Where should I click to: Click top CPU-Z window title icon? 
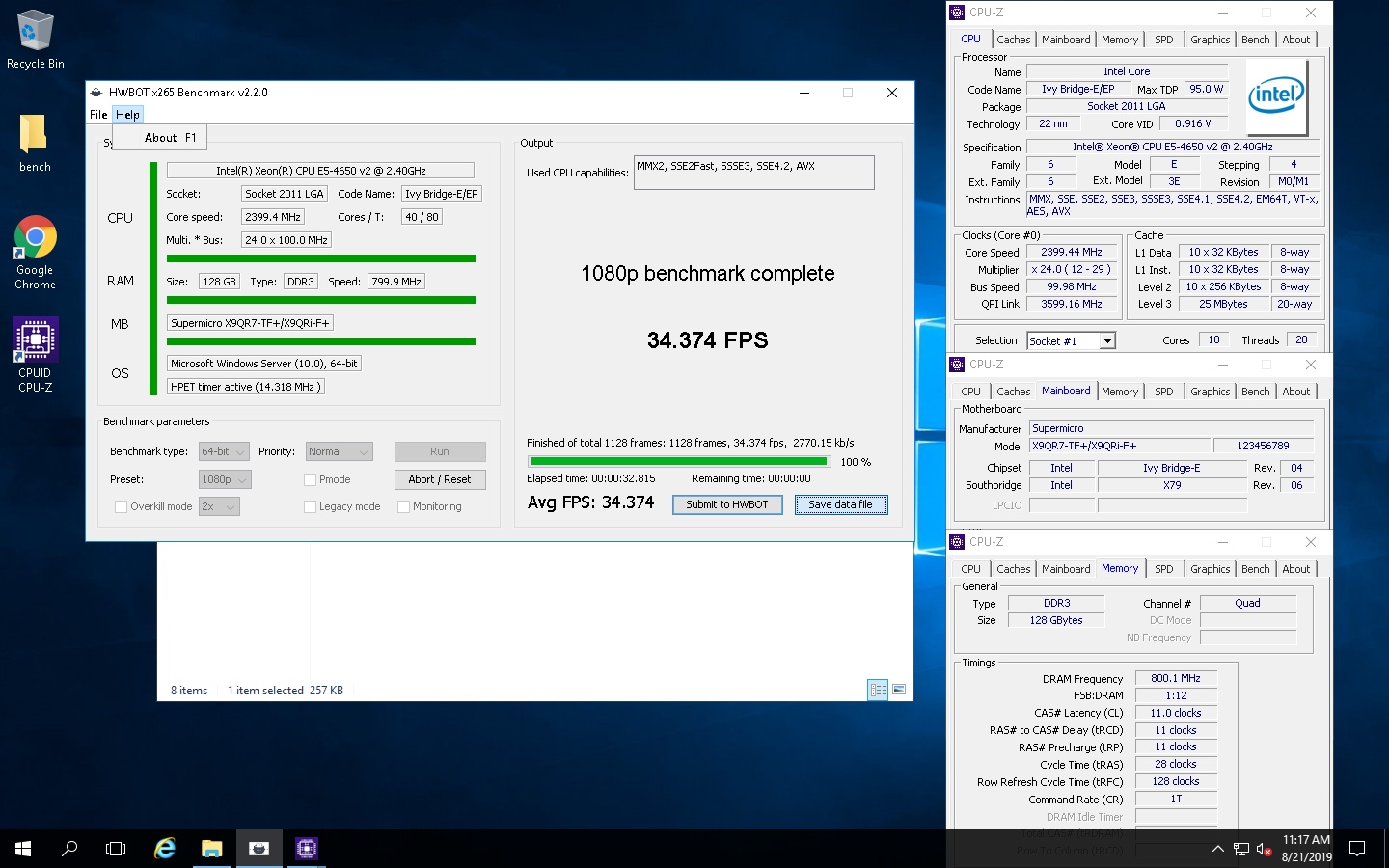pos(957,13)
